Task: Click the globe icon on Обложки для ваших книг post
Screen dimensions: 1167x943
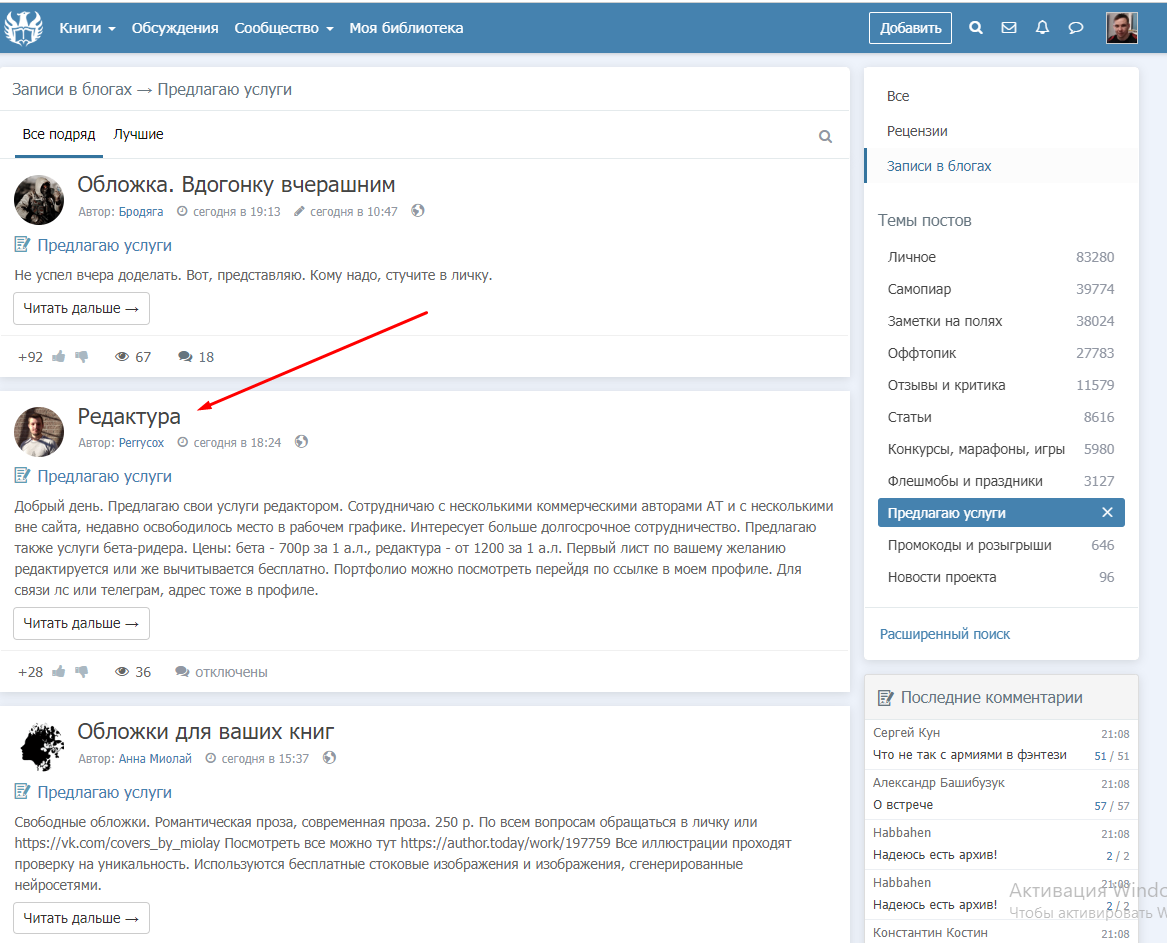Action: 330,758
